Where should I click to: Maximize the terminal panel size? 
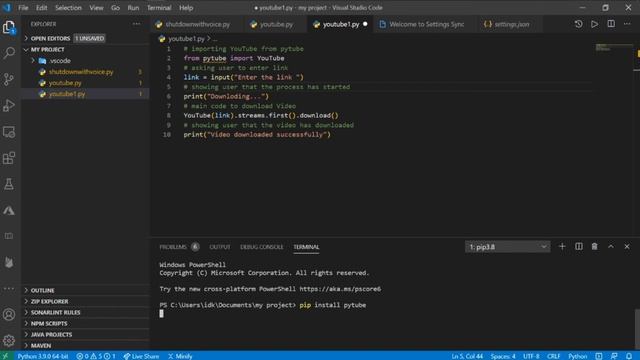click(611, 247)
